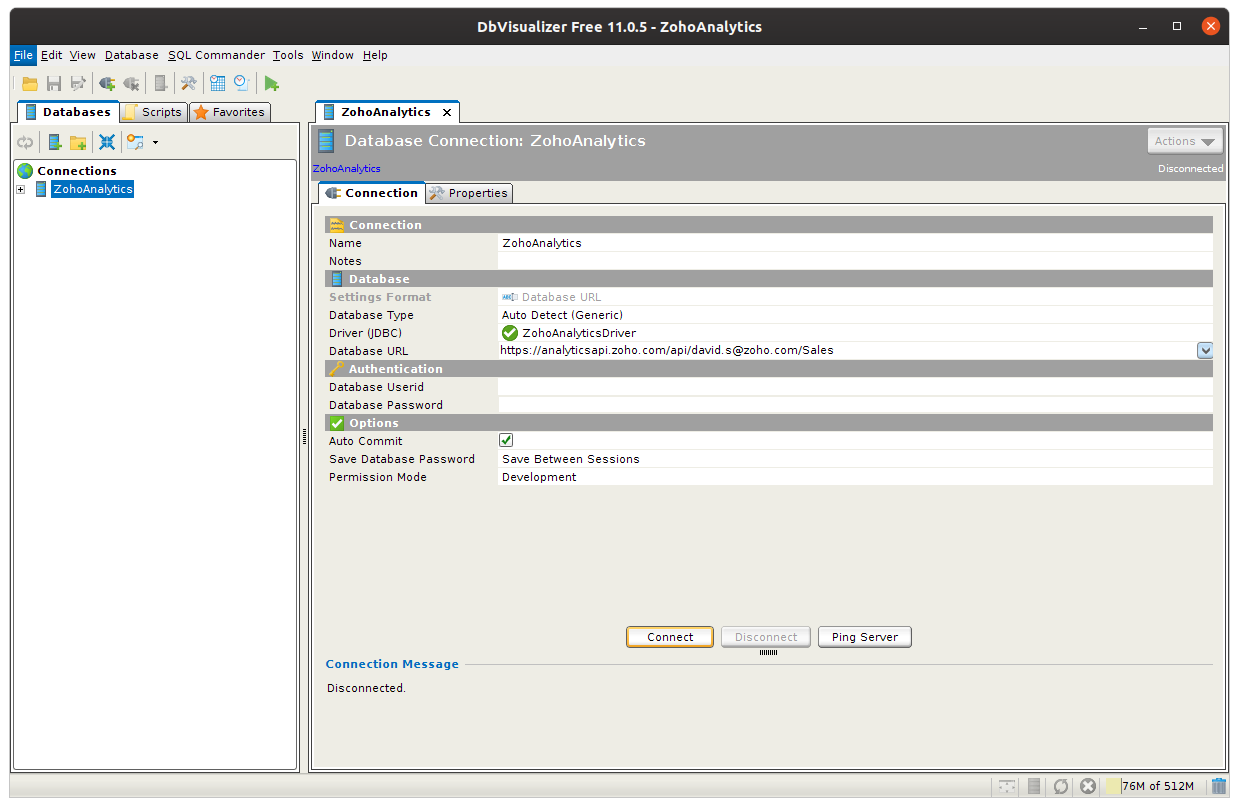Open the SQL Commander menu
The width and height of the screenshot is (1239, 807).
click(216, 55)
